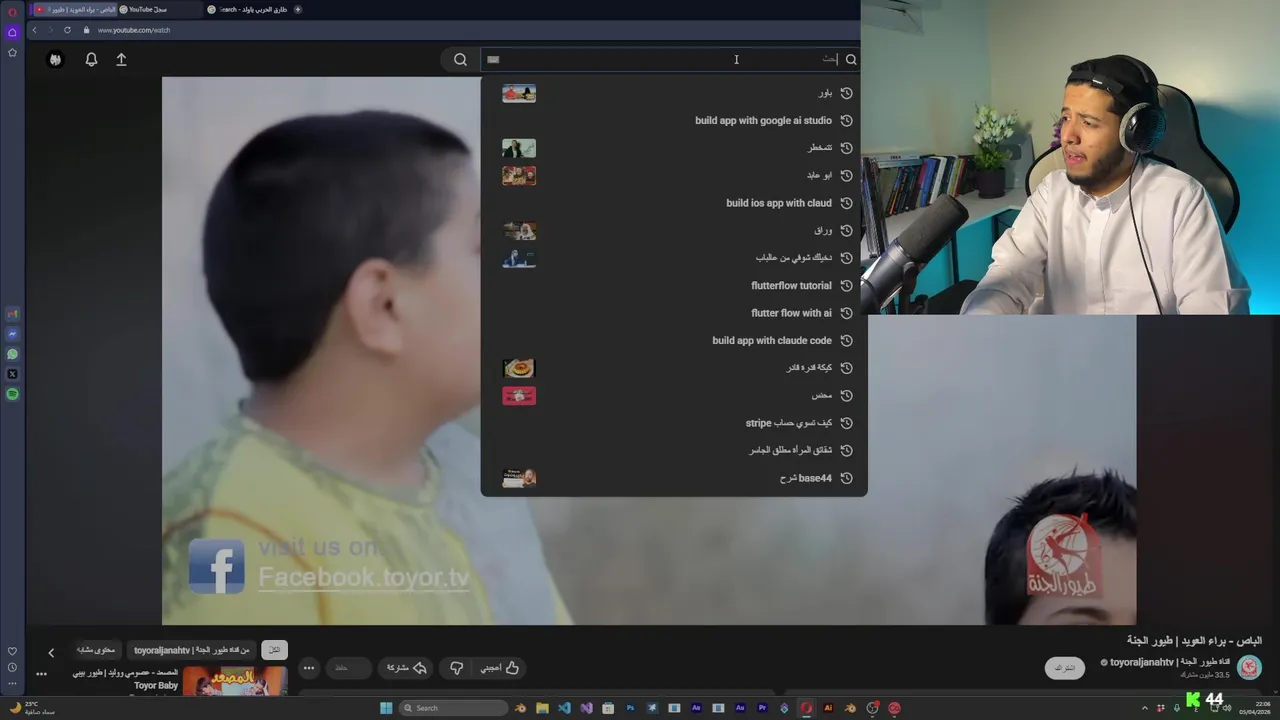
Task: Open the YouTube account avatar icon
Action: pyautogui.click(x=55, y=59)
